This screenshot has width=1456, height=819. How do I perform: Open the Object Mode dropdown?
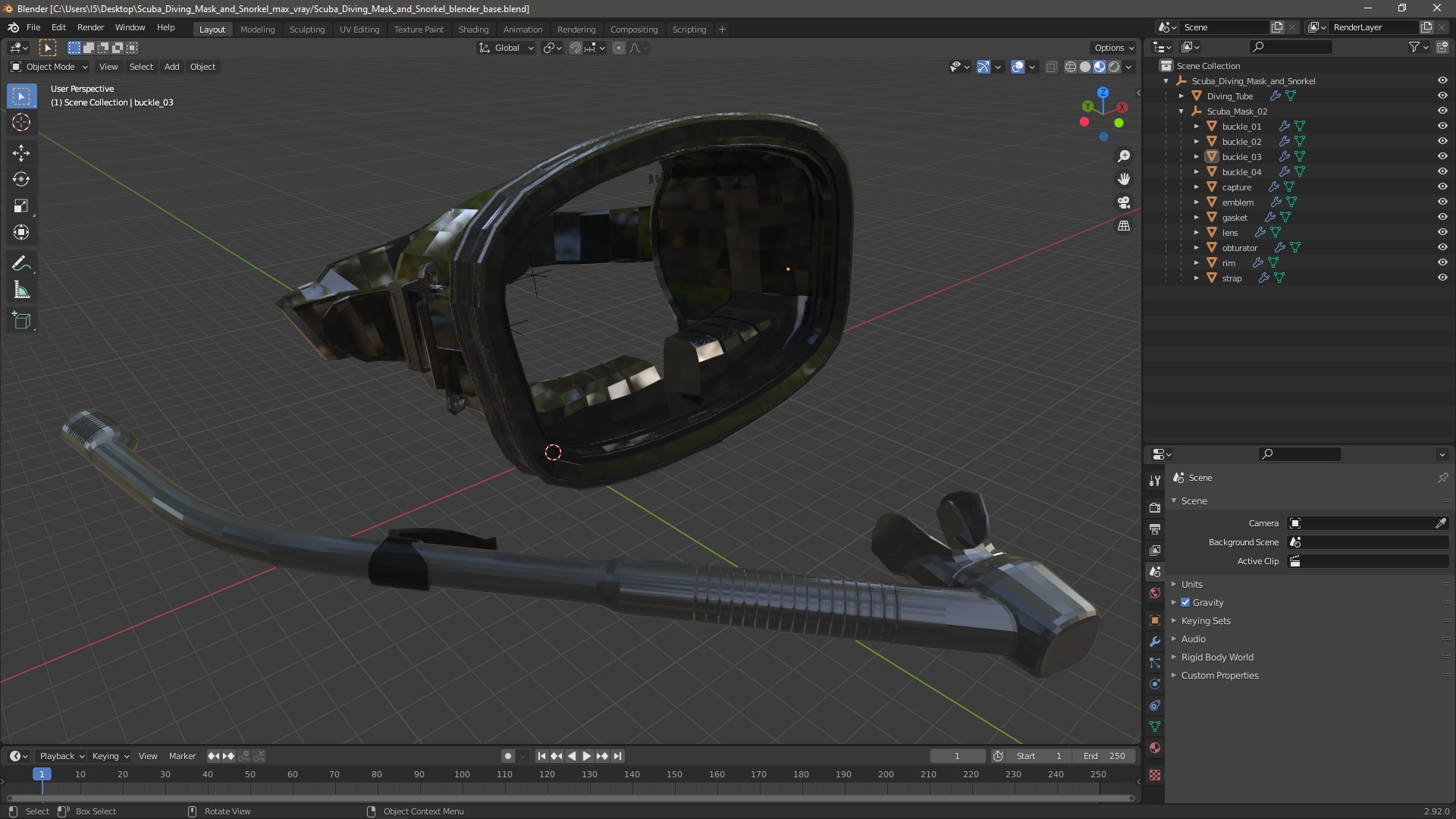point(49,67)
